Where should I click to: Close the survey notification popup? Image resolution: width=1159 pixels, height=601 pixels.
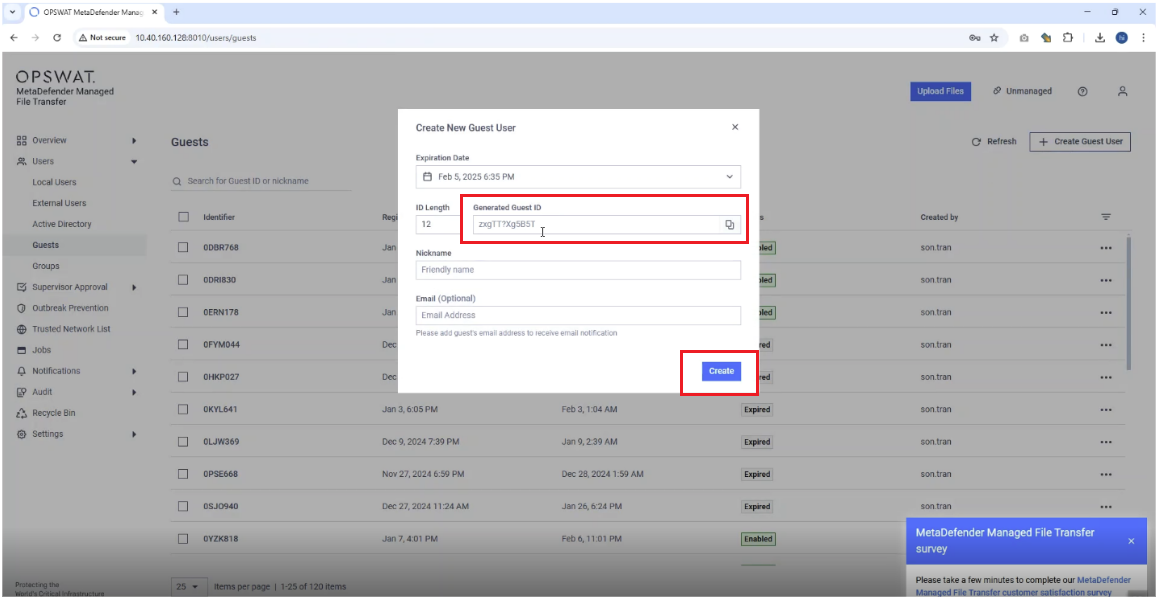click(1131, 541)
